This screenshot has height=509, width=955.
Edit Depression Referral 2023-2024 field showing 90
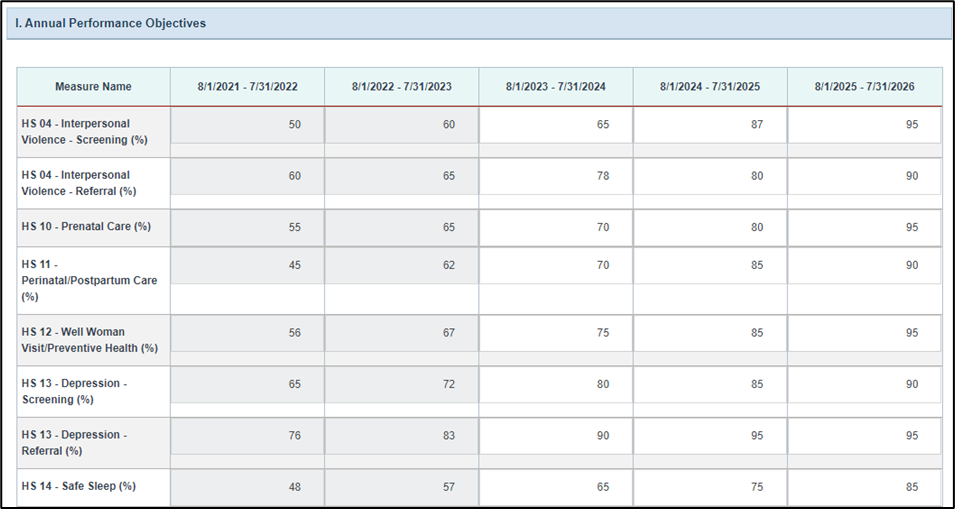click(x=555, y=436)
